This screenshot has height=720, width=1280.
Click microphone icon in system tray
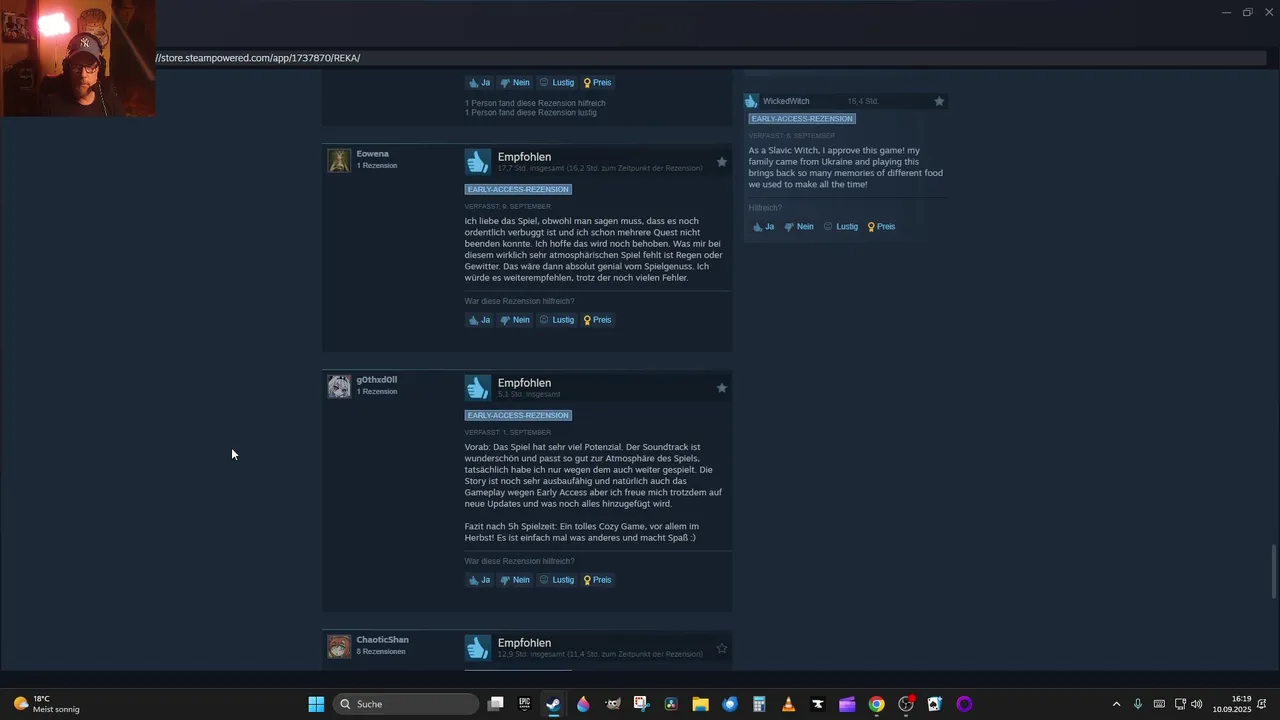pos(1138,704)
